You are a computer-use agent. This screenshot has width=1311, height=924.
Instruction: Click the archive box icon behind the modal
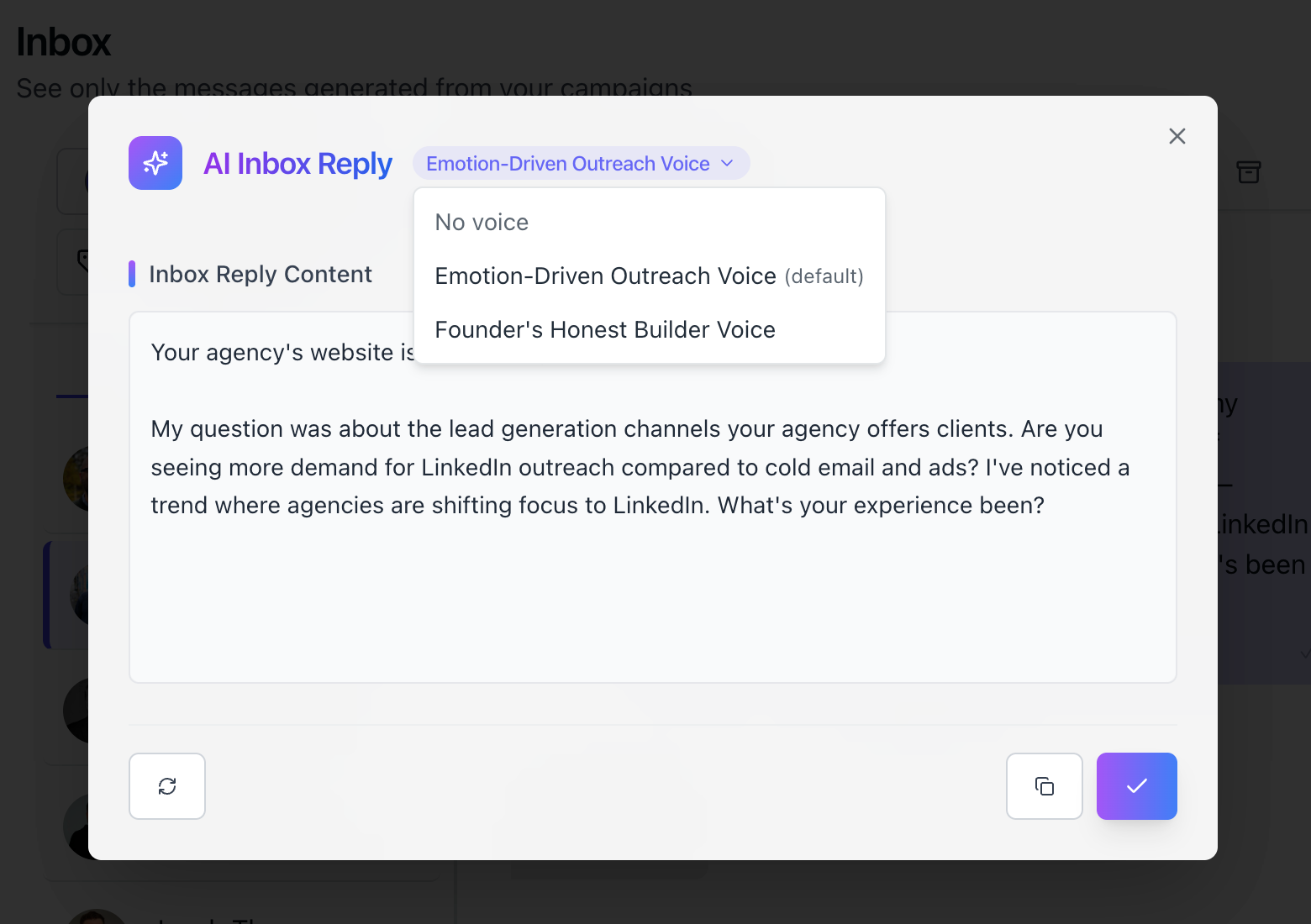1249,172
